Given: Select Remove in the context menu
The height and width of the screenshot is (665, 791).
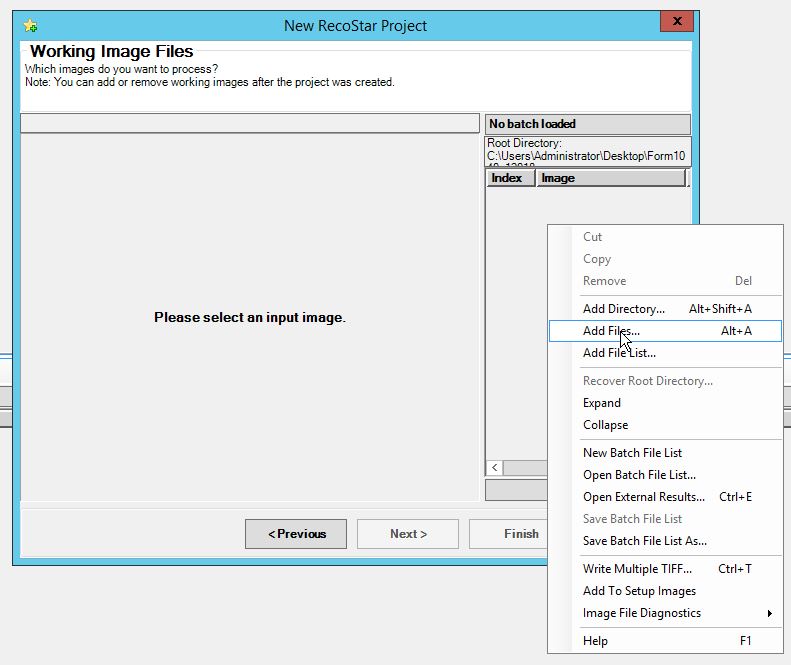Looking at the screenshot, I should tap(665, 281).
